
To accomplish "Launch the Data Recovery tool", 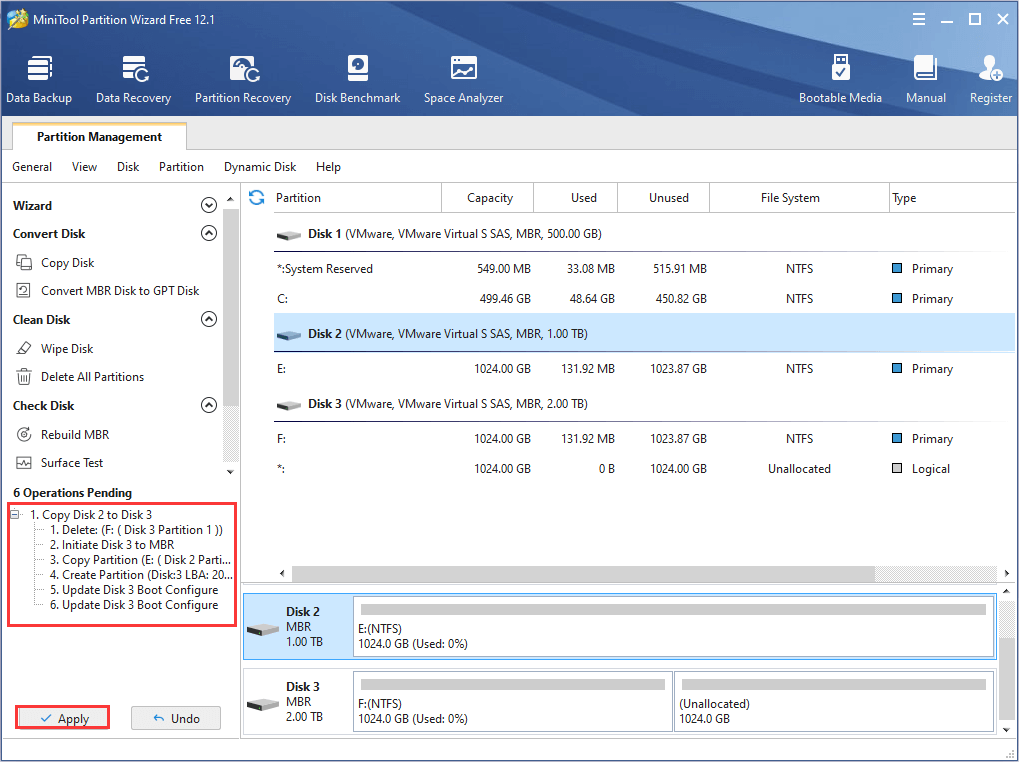I will (133, 79).
